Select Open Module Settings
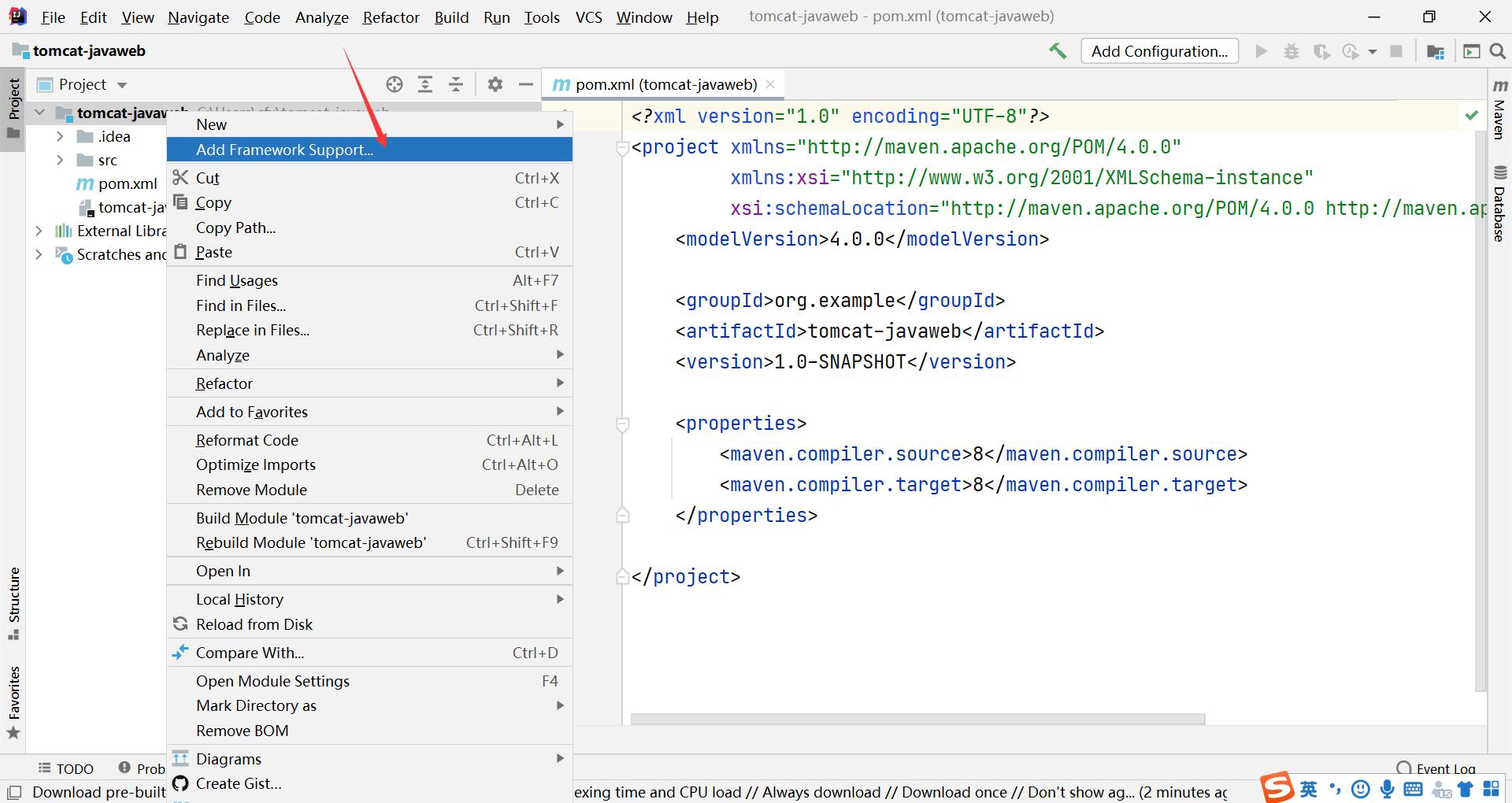This screenshot has height=803, width=1512. point(369,681)
